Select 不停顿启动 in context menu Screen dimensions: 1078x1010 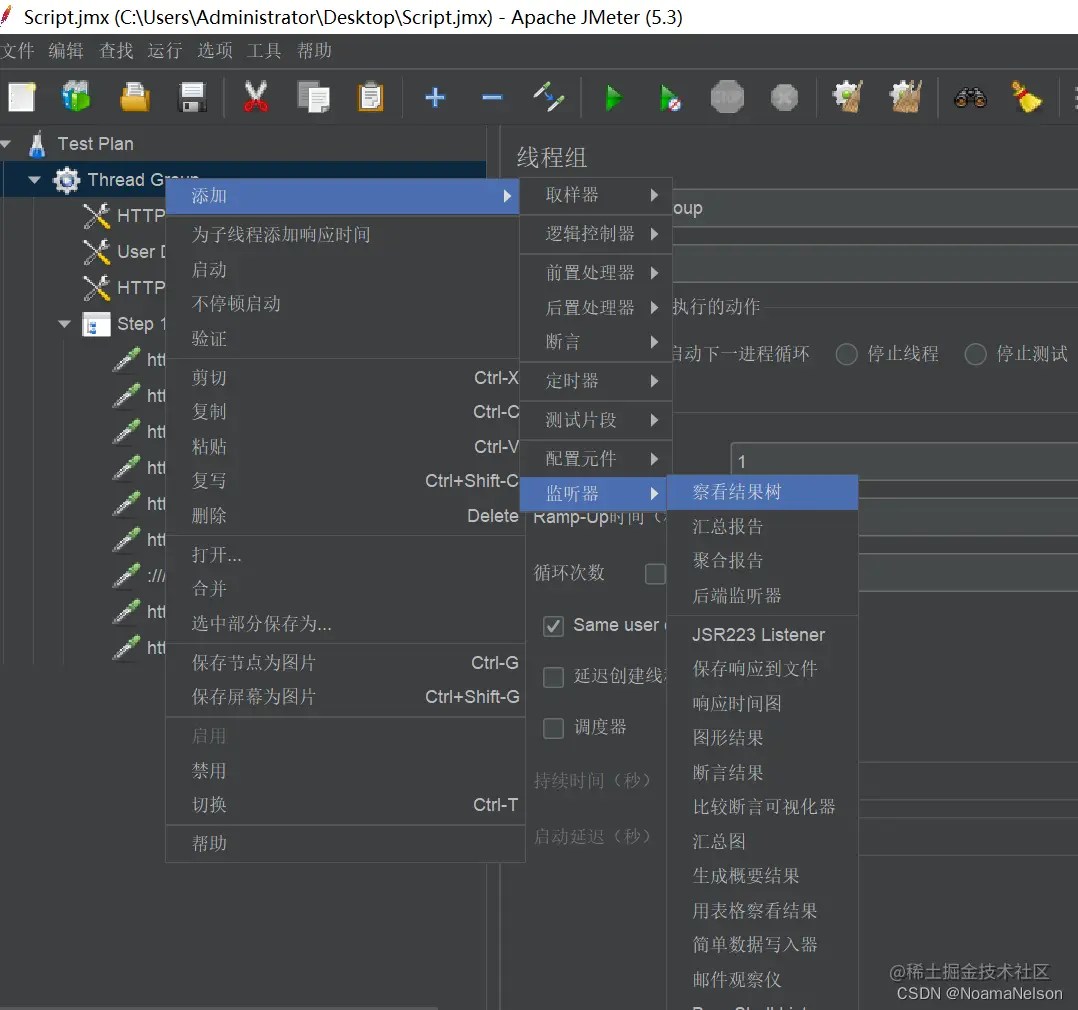pos(342,304)
